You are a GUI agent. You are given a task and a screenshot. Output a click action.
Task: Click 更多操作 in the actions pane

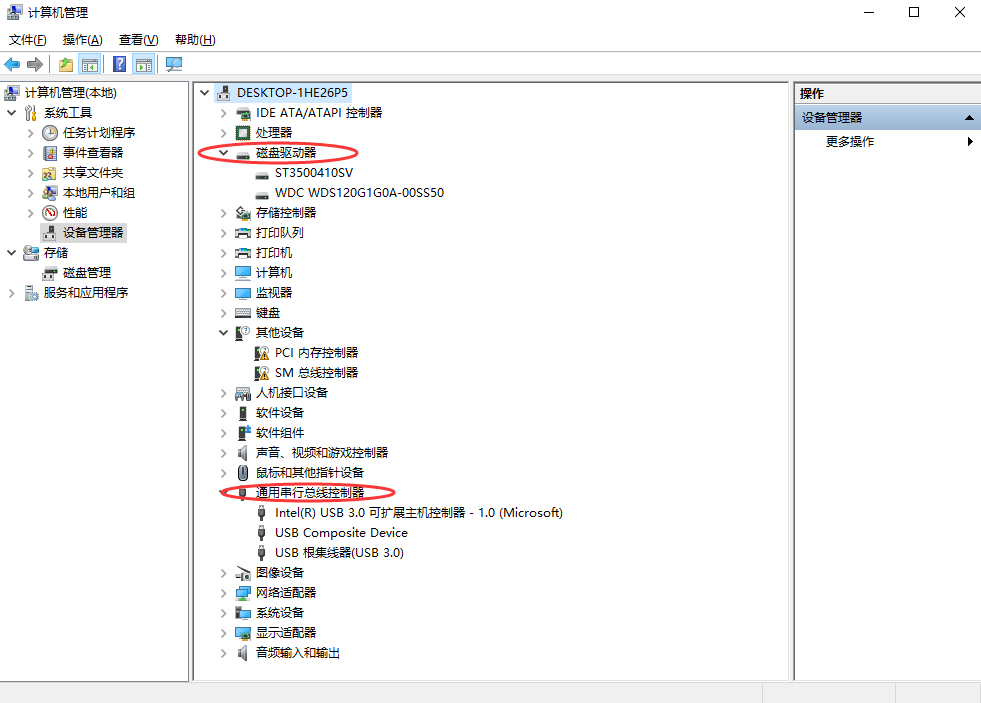click(x=850, y=142)
